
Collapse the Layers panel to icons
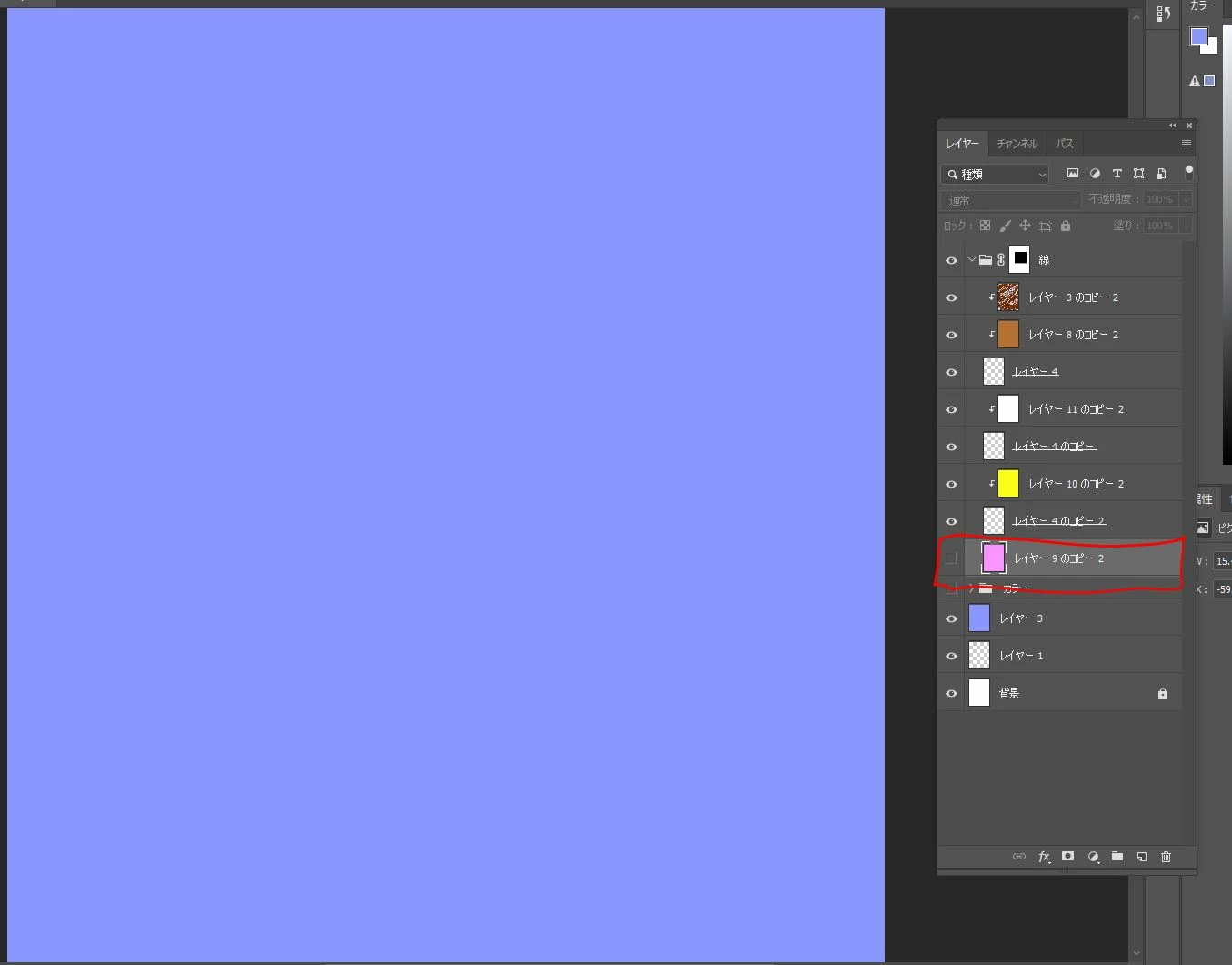1172,126
